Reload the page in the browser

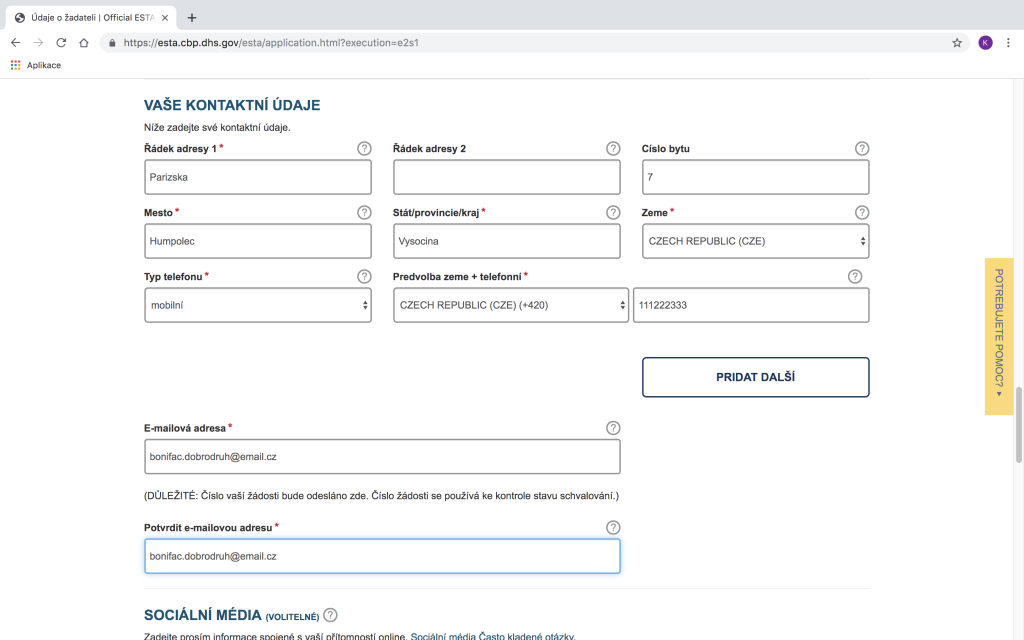click(61, 43)
